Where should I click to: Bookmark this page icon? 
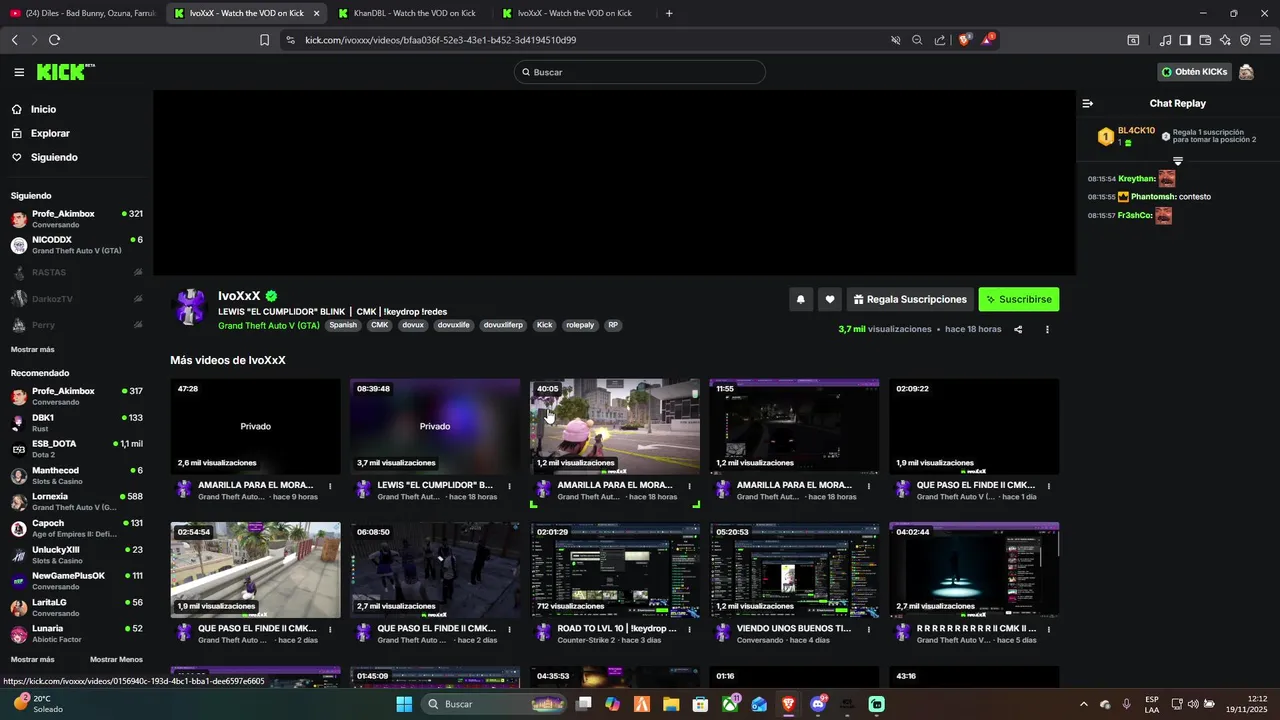coord(264,40)
